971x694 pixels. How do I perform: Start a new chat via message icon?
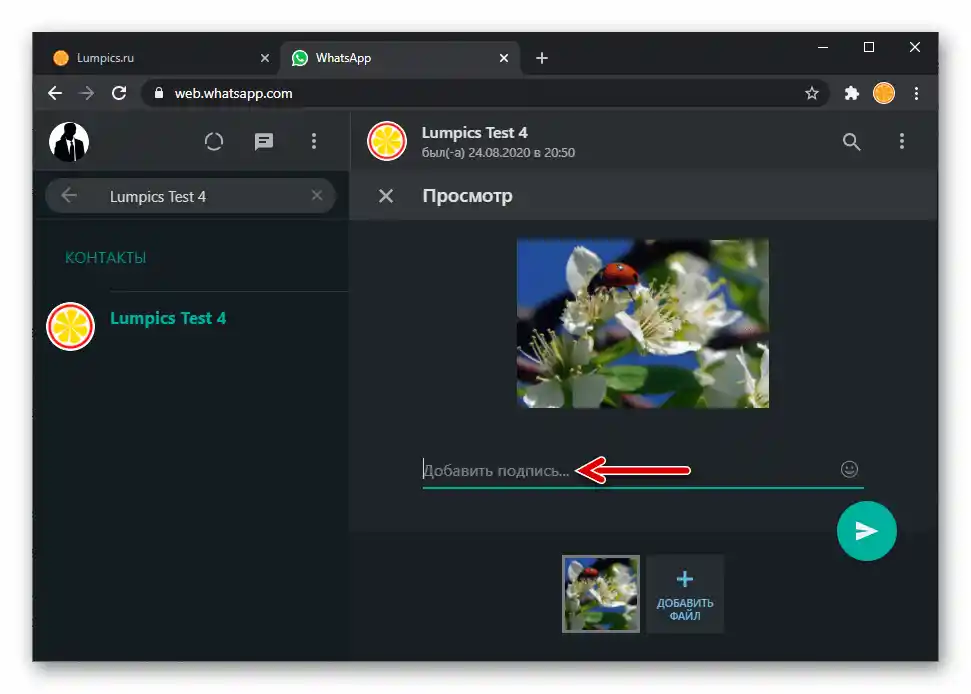coord(264,142)
